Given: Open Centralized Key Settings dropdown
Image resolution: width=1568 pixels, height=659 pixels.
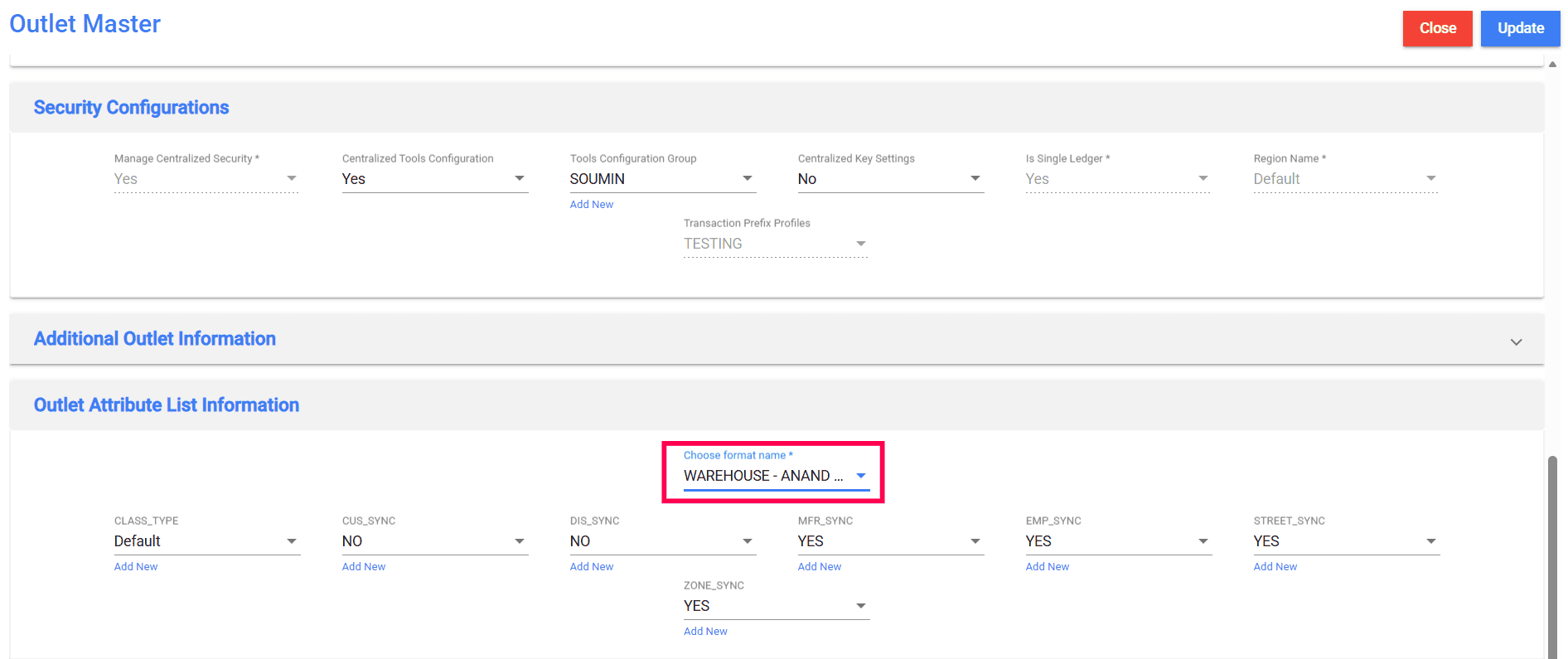Looking at the screenshot, I should coord(890,179).
